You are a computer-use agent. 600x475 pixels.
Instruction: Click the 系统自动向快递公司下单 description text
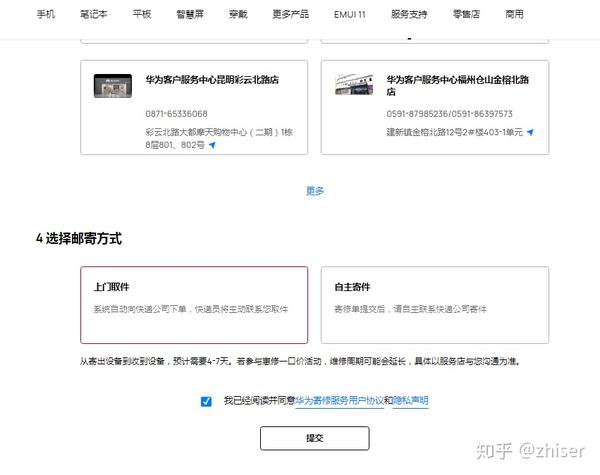191,309
